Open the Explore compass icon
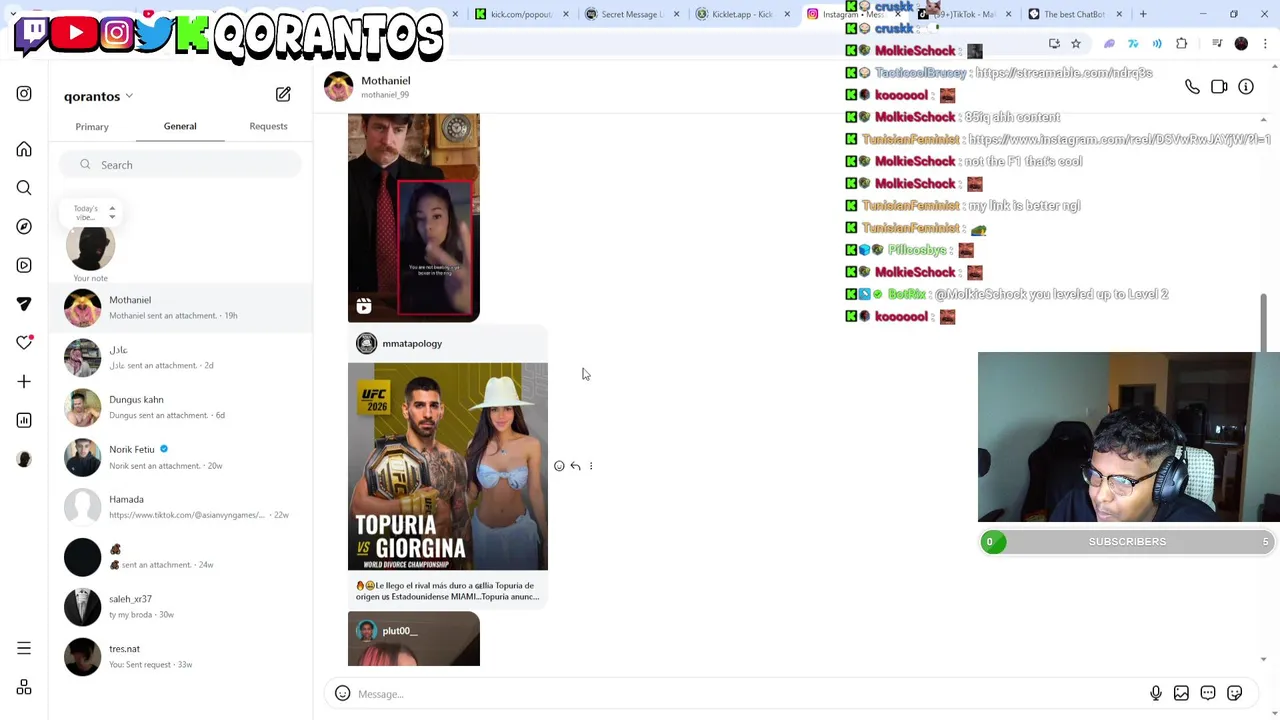 pos(24,227)
